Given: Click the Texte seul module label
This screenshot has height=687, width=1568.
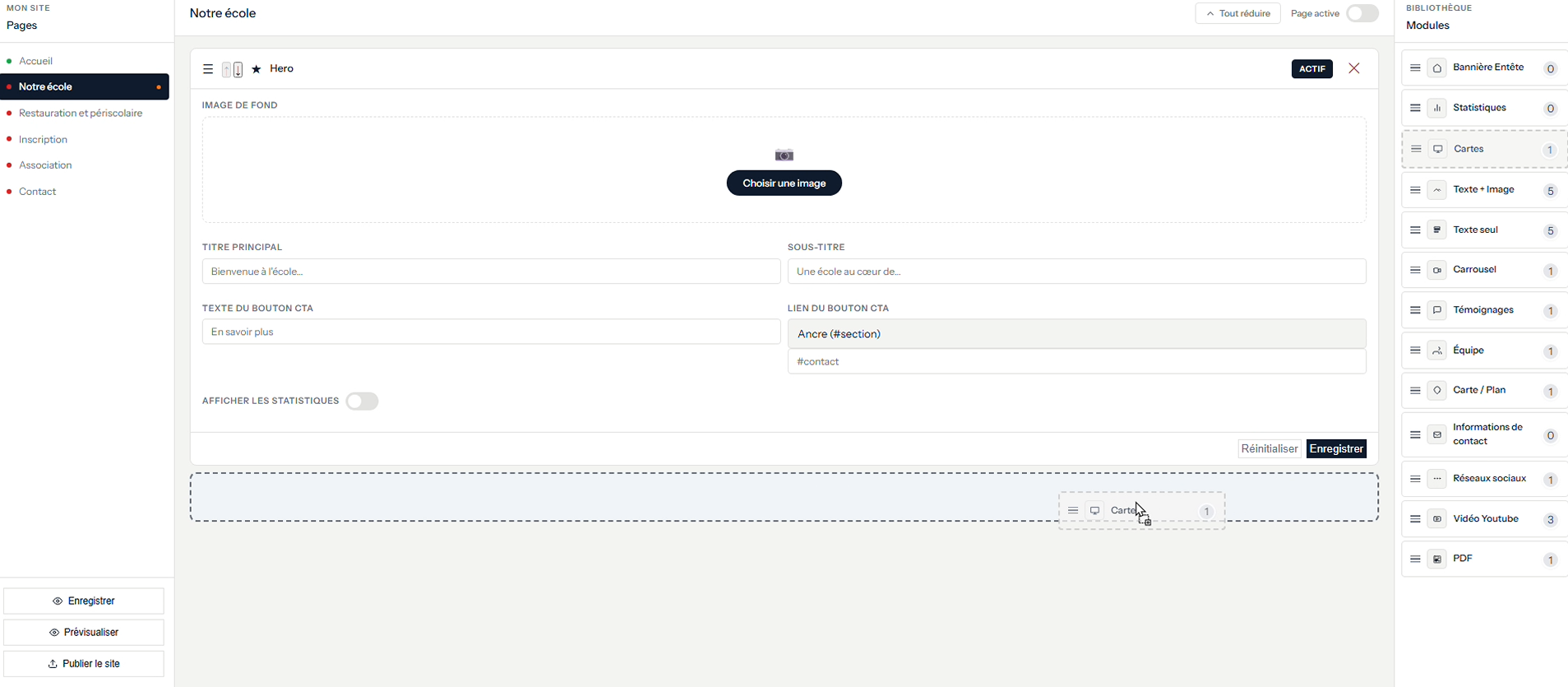Looking at the screenshot, I should [1475, 230].
